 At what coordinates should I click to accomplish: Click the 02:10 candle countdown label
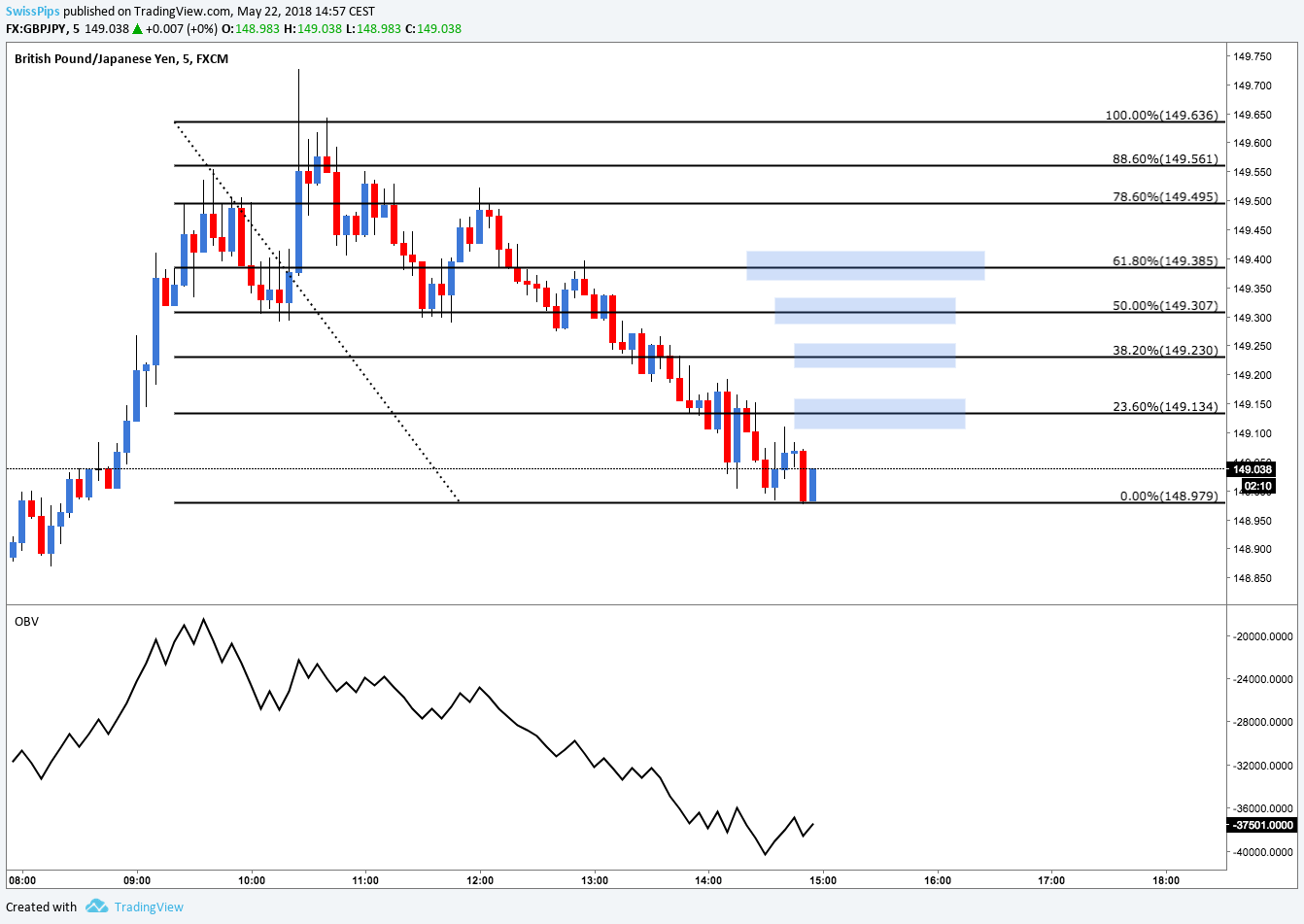point(1258,485)
